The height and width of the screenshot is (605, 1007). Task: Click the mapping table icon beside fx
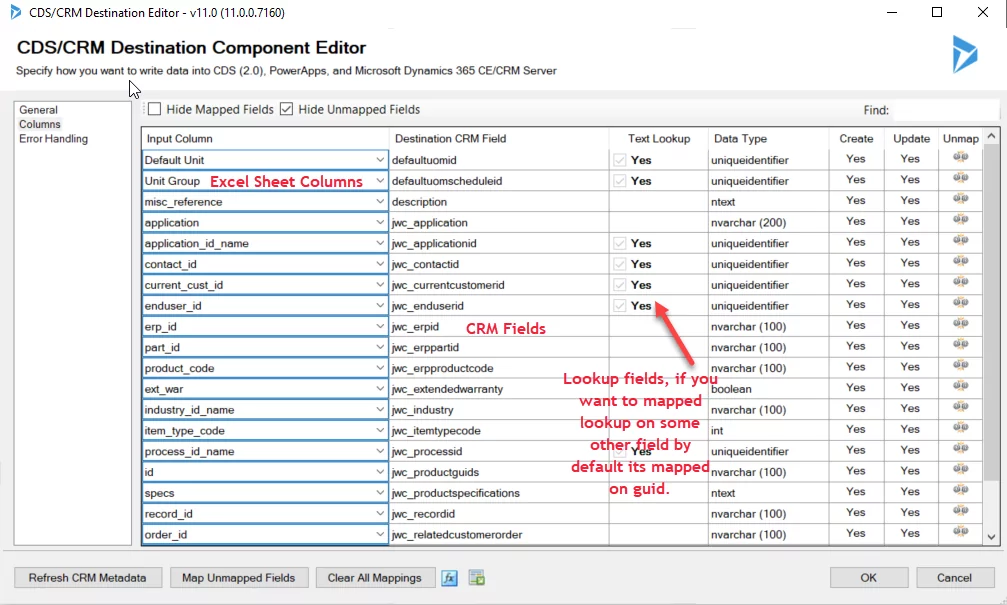(477, 578)
